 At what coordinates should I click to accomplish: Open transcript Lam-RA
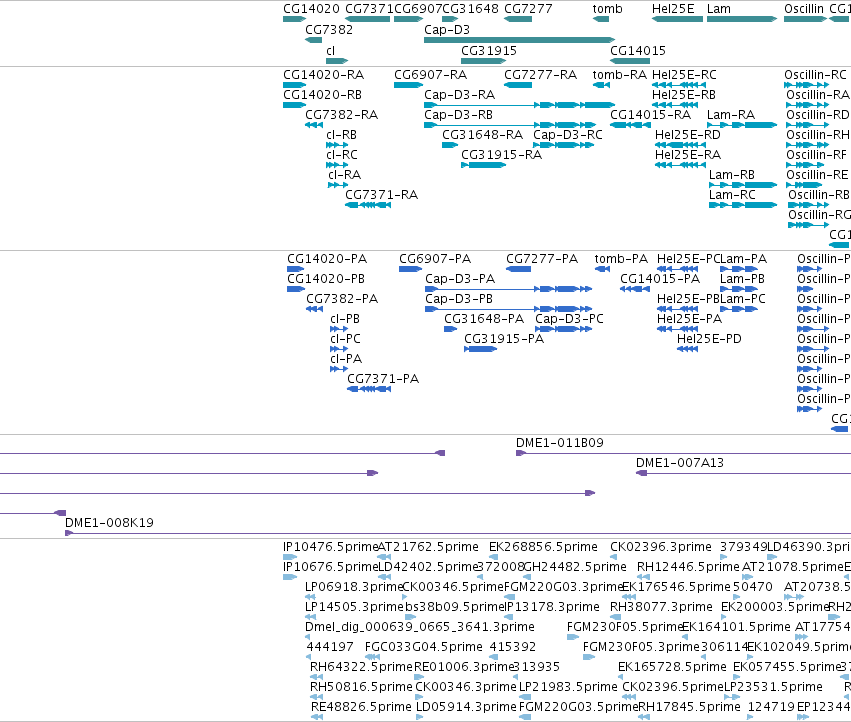(742, 125)
